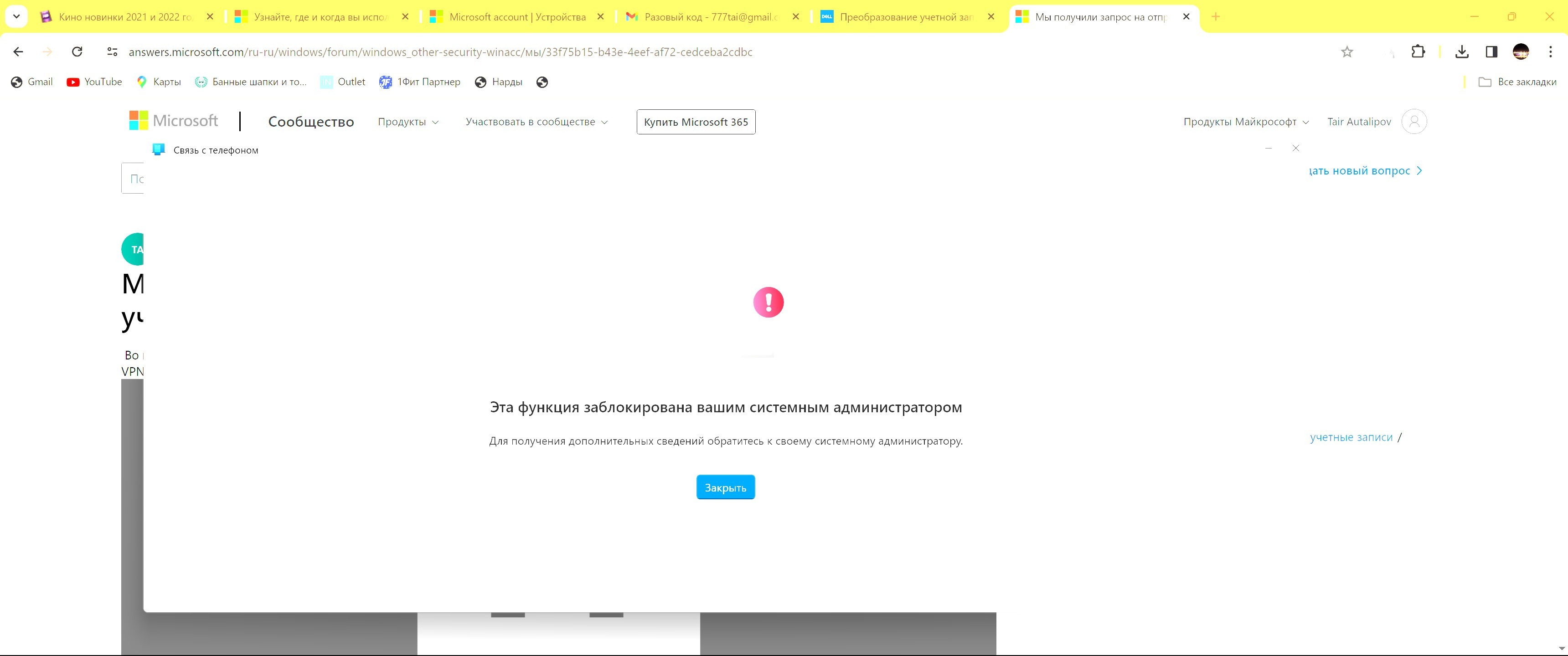The height and width of the screenshot is (656, 1568).
Task: Close the Кино новинки tab
Action: pos(210,17)
